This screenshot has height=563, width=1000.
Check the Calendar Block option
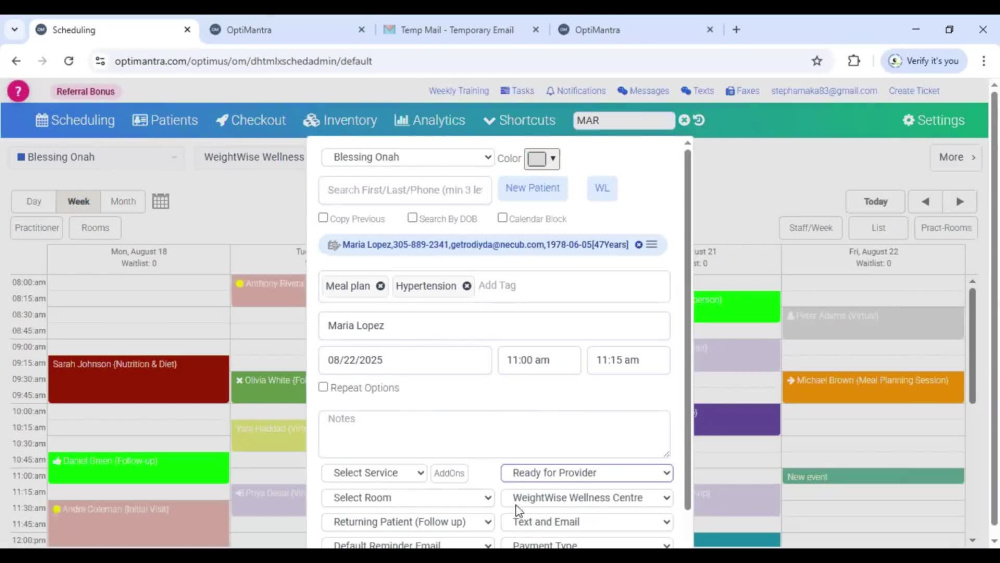point(503,218)
